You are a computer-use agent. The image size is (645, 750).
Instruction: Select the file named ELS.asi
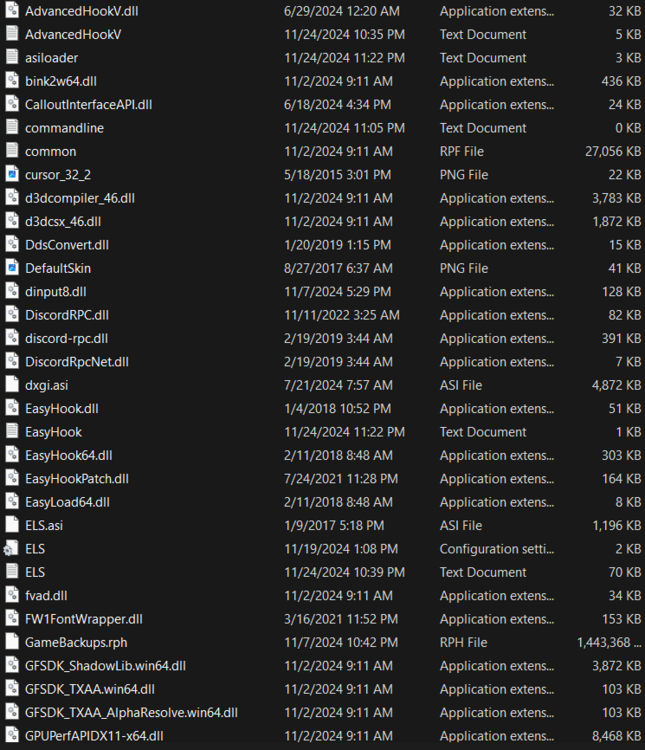point(44,526)
